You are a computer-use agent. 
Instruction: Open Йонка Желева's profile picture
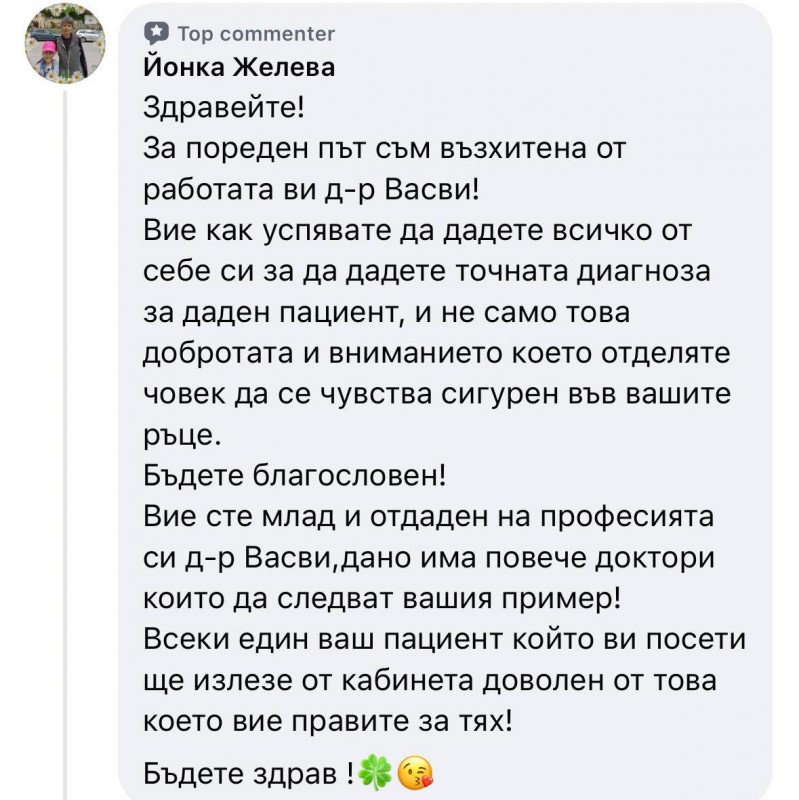65,43
